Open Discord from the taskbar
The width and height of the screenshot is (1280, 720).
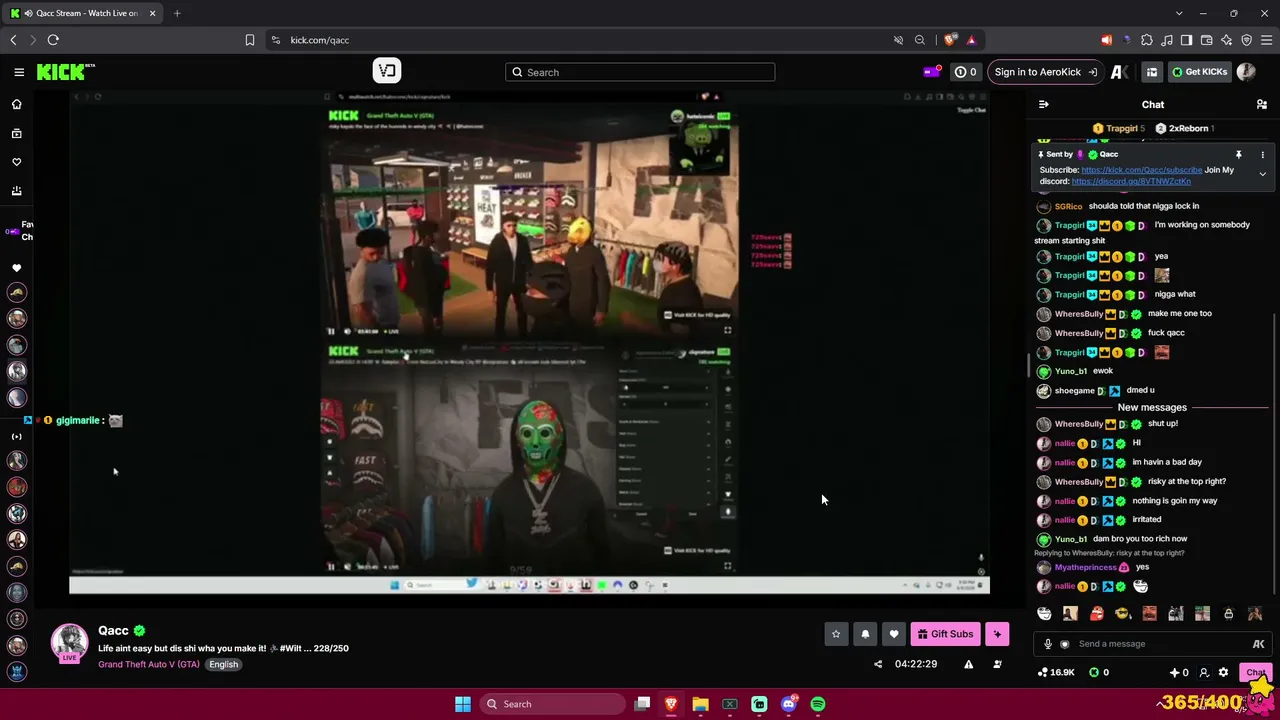click(x=789, y=704)
